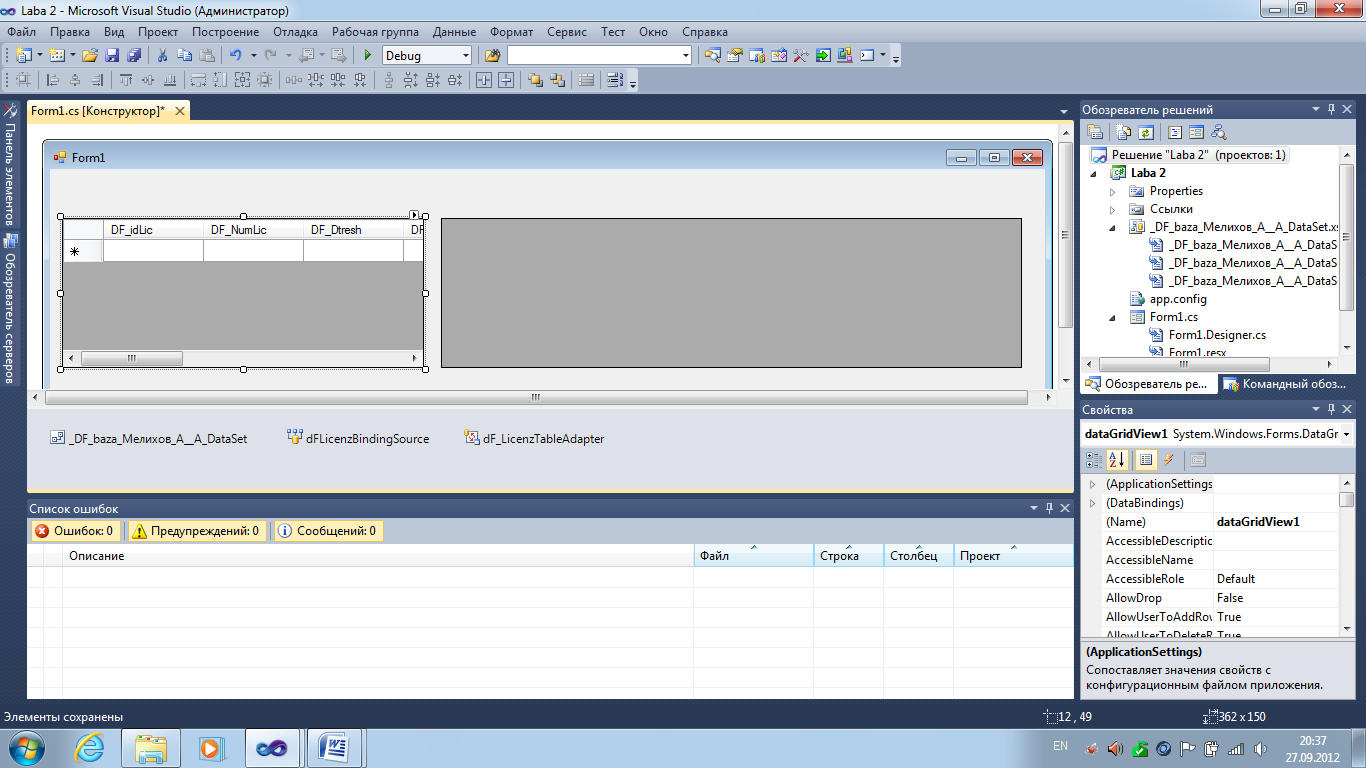Screen dimensions: 1366x768
Task: Start debugging with the green play icon
Action: [367, 56]
